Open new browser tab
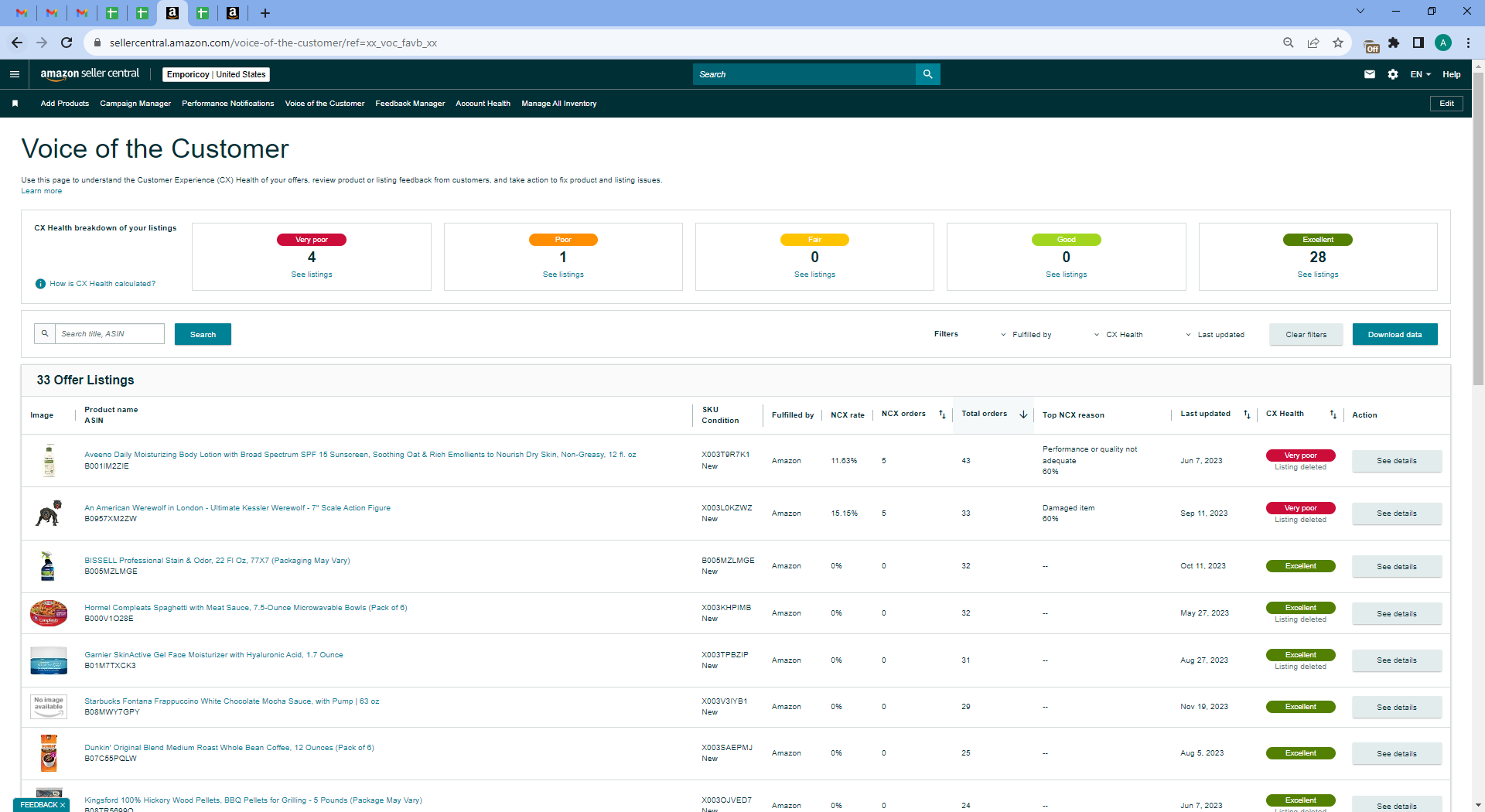Image resolution: width=1485 pixels, height=812 pixels. pyautogui.click(x=265, y=13)
